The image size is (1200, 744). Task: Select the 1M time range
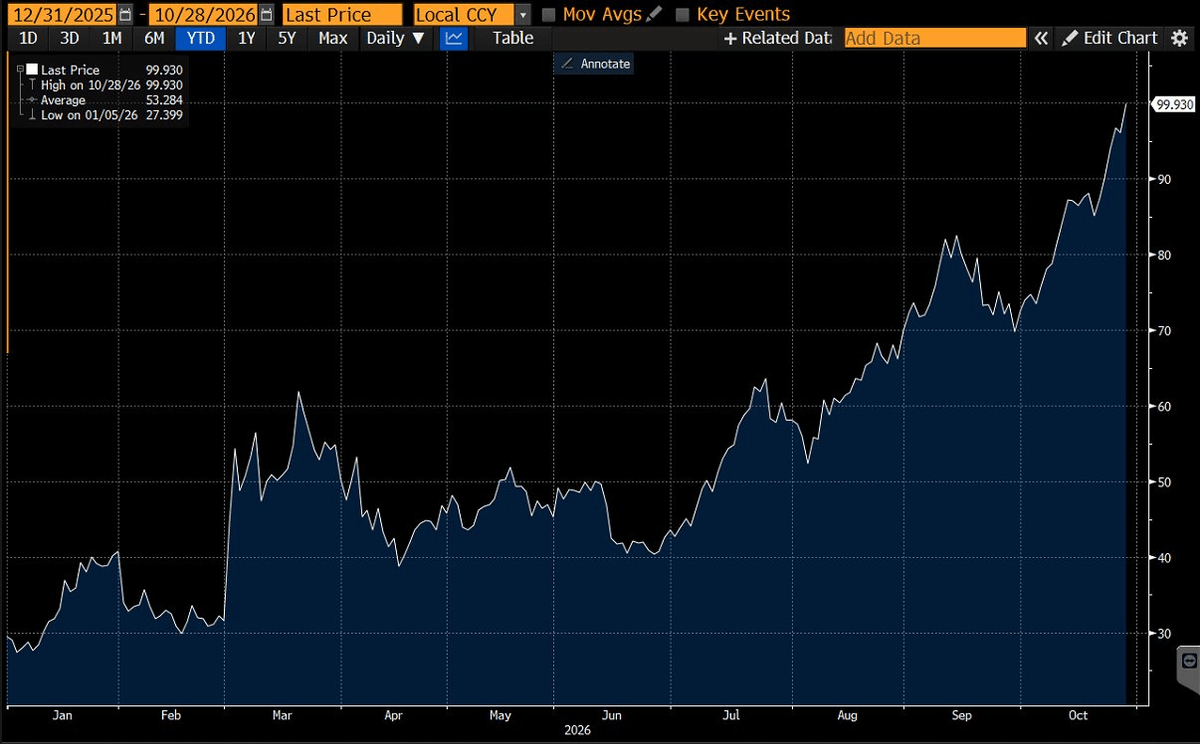[112, 38]
